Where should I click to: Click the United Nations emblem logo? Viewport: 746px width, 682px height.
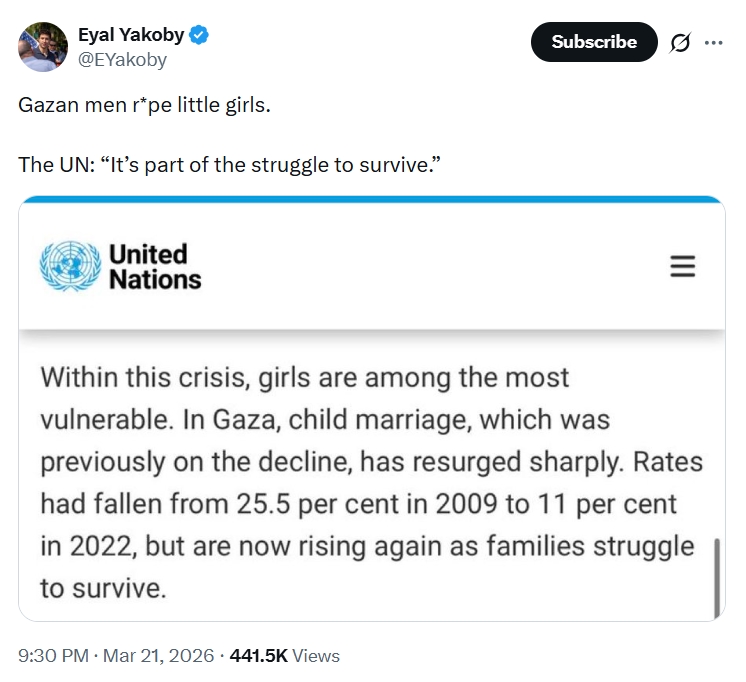70,266
